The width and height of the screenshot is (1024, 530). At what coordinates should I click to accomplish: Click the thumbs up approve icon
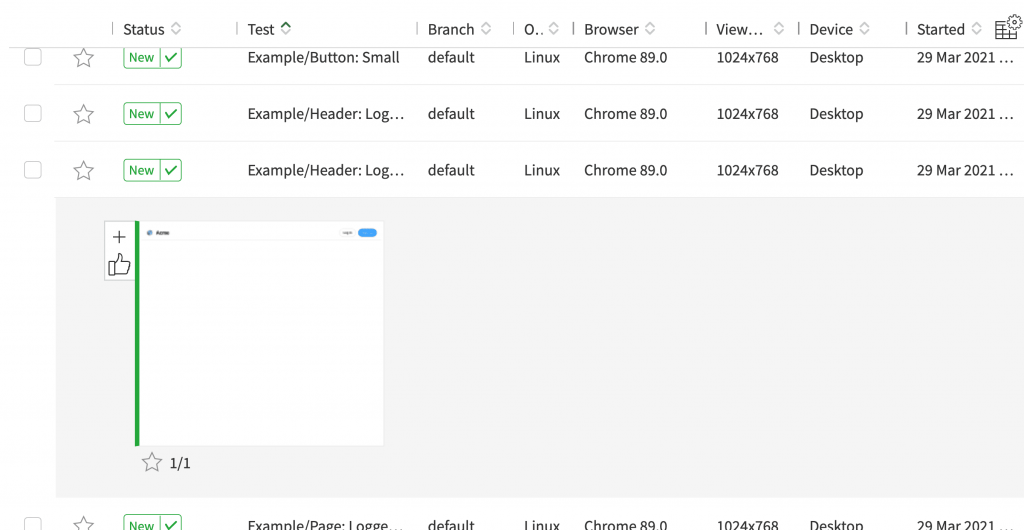[x=119, y=265]
